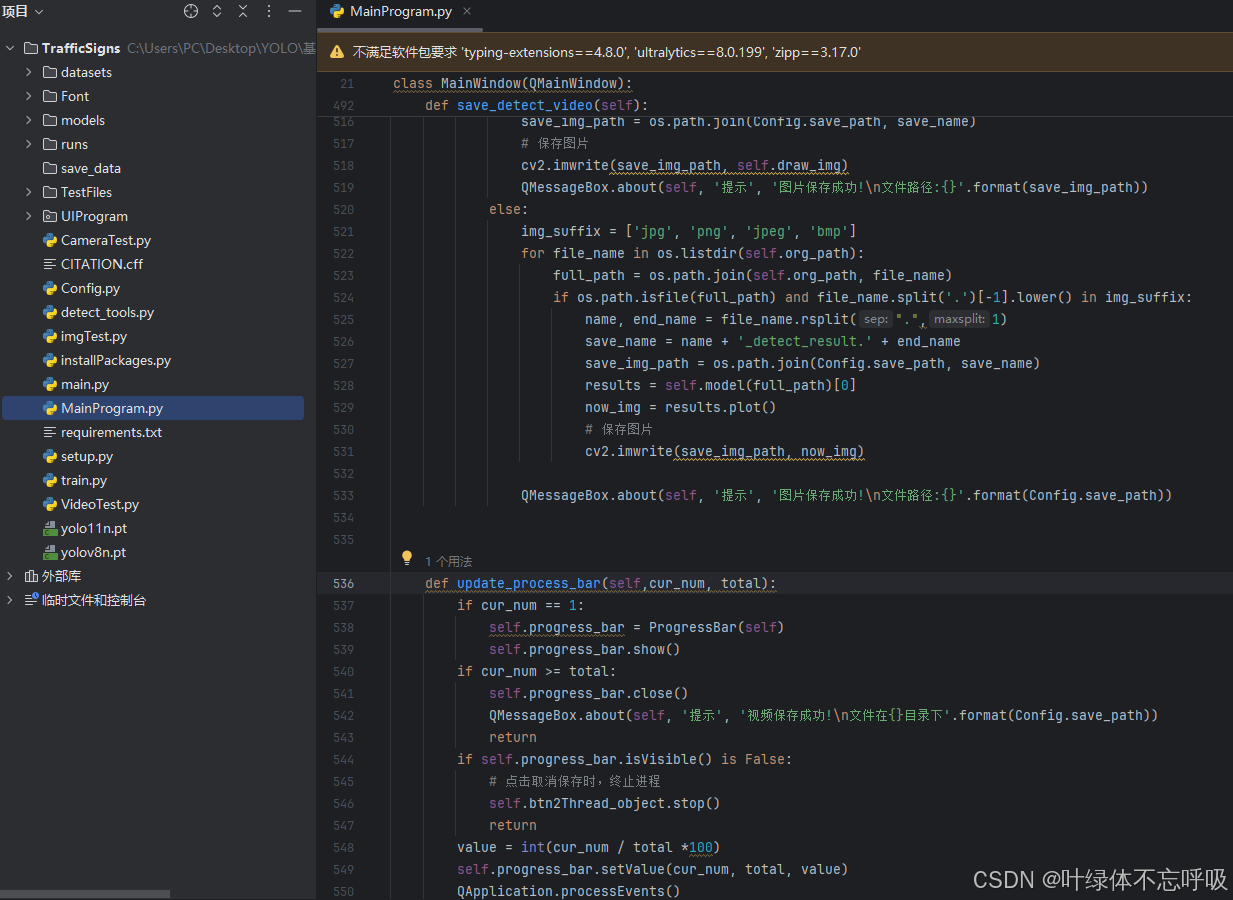1233x900 pixels.
Task: Open requirements.txt file
Action: click(102, 432)
